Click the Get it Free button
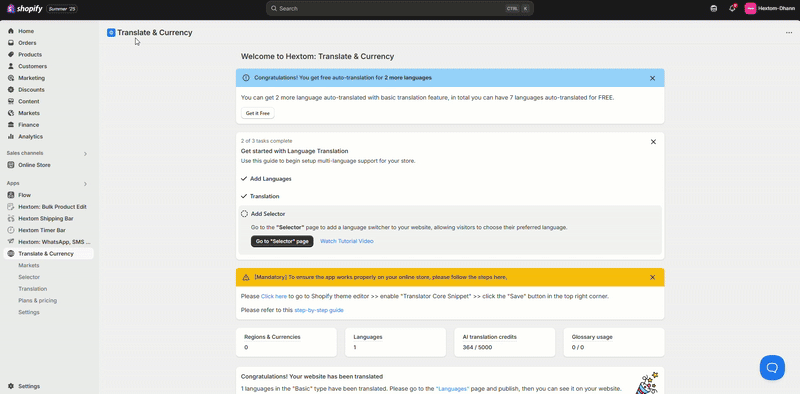The width and height of the screenshot is (800, 394). click(x=258, y=113)
